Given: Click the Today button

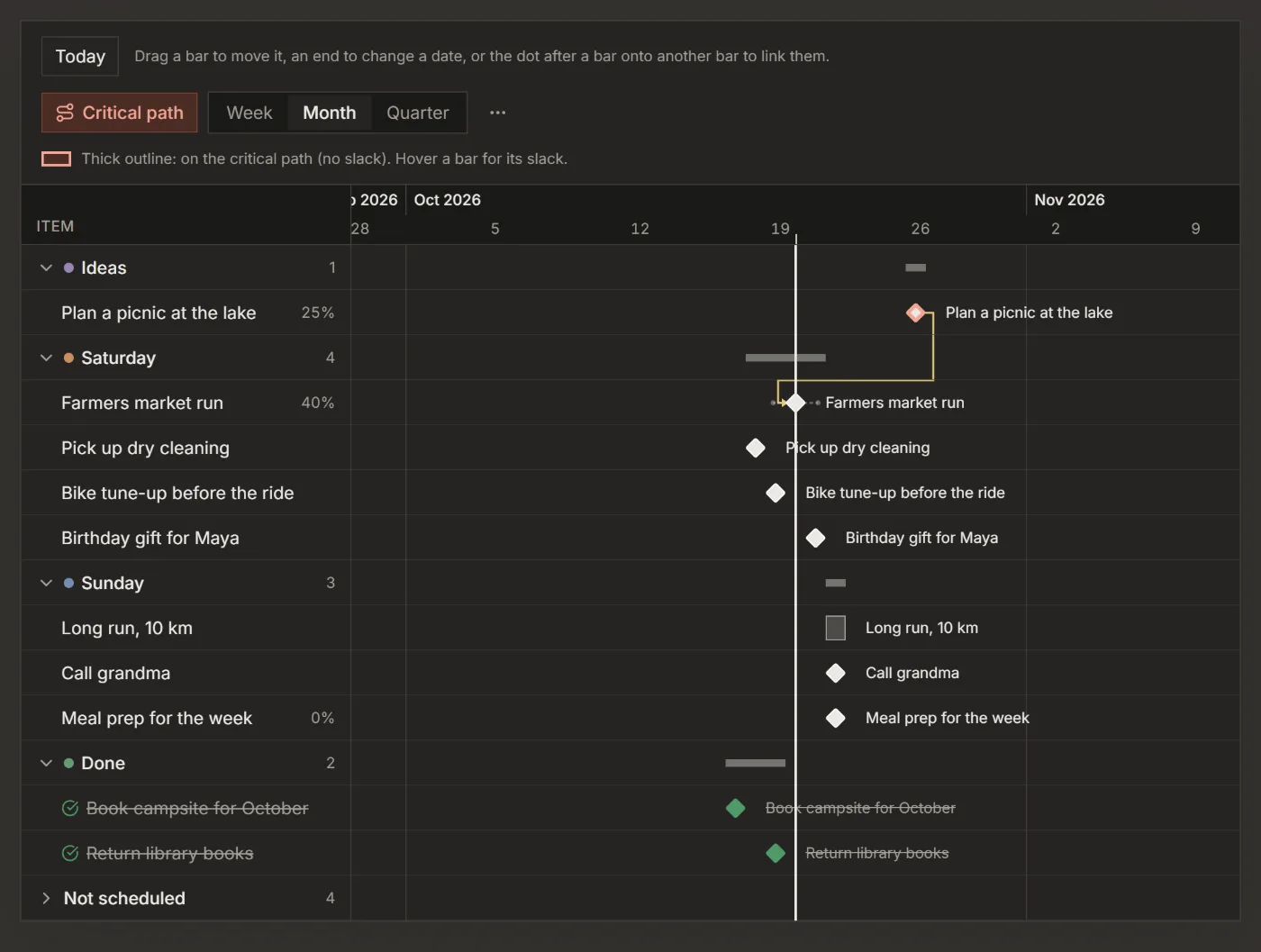Looking at the screenshot, I should pos(80,56).
